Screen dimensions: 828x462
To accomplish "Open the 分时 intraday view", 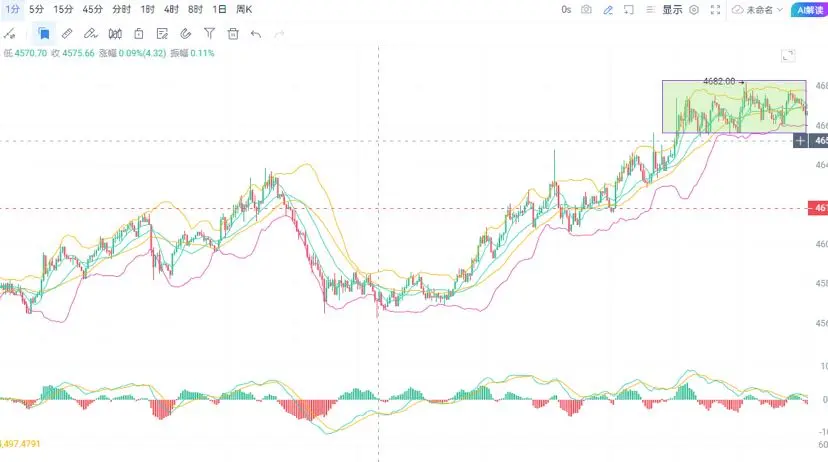I will [121, 10].
